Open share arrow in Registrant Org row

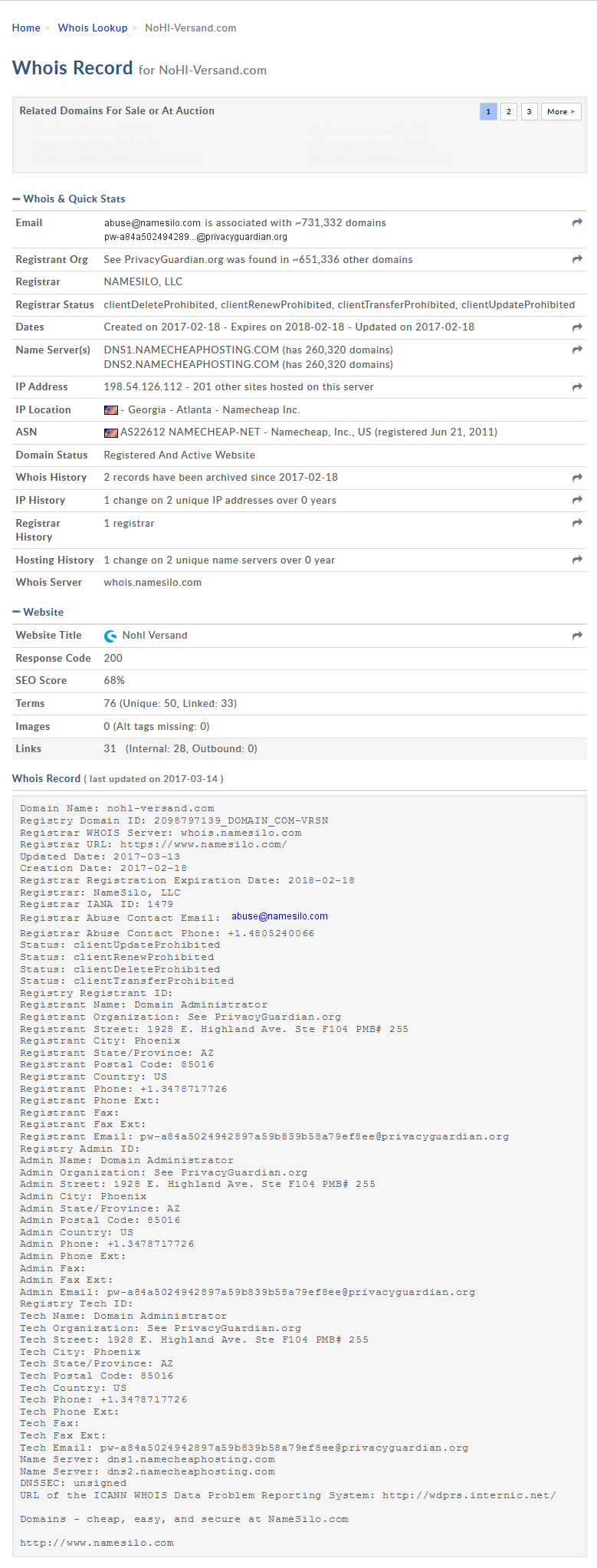577,260
